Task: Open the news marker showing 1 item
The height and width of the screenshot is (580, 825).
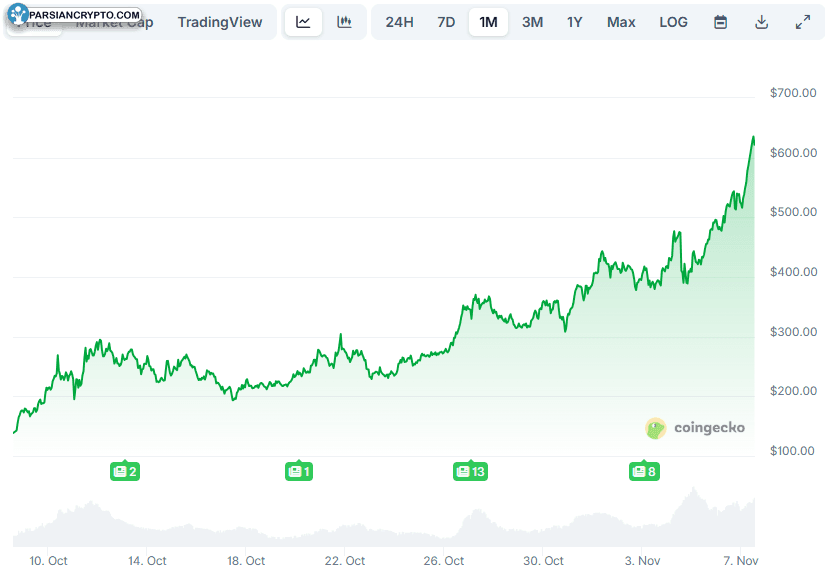Action: (299, 471)
